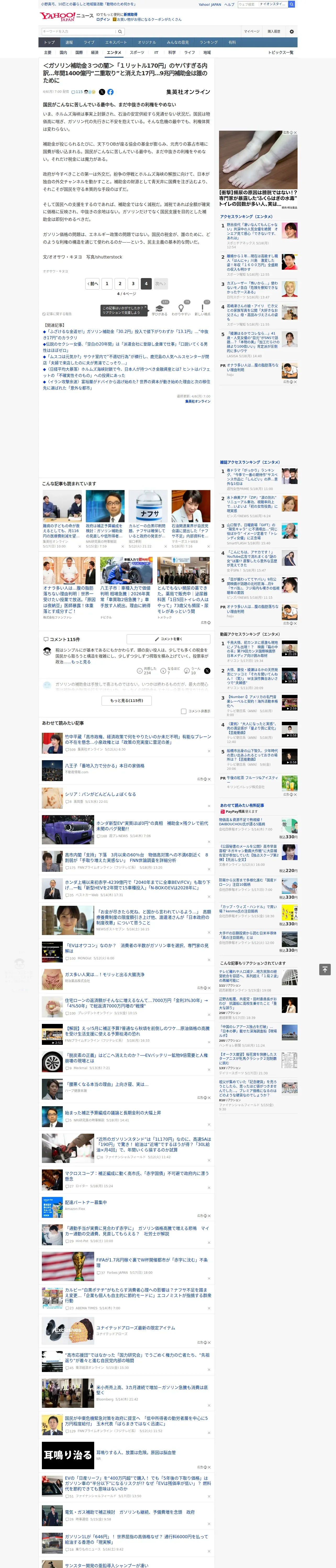Open the 購入履歴 dropdown
Viewport: 336px width, 1568px height.
tap(274, 32)
